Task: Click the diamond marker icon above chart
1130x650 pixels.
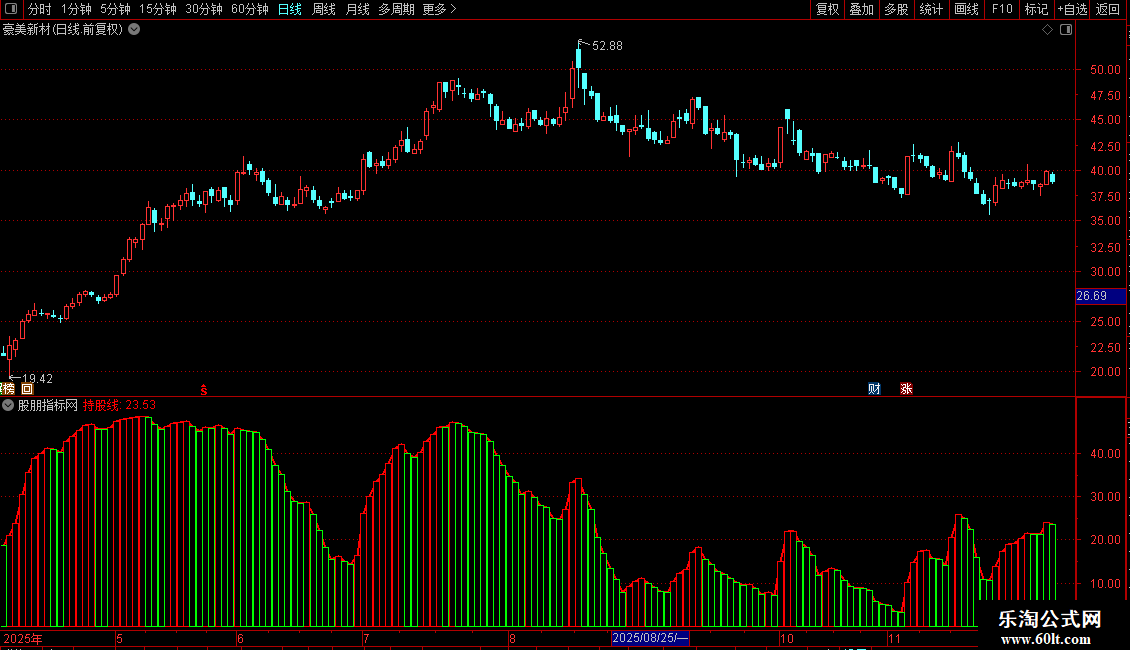Action: (1048, 30)
